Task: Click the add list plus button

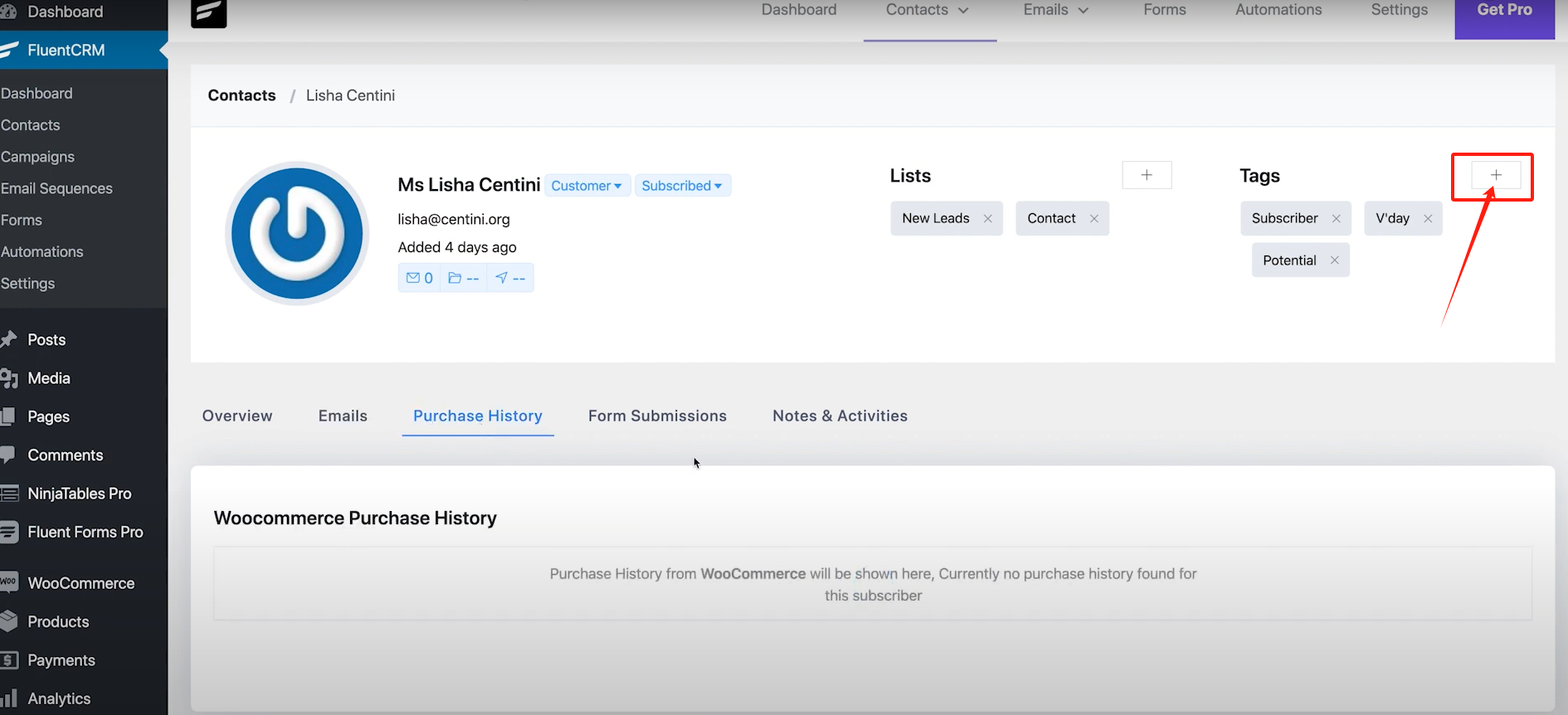Action: click(x=1147, y=175)
